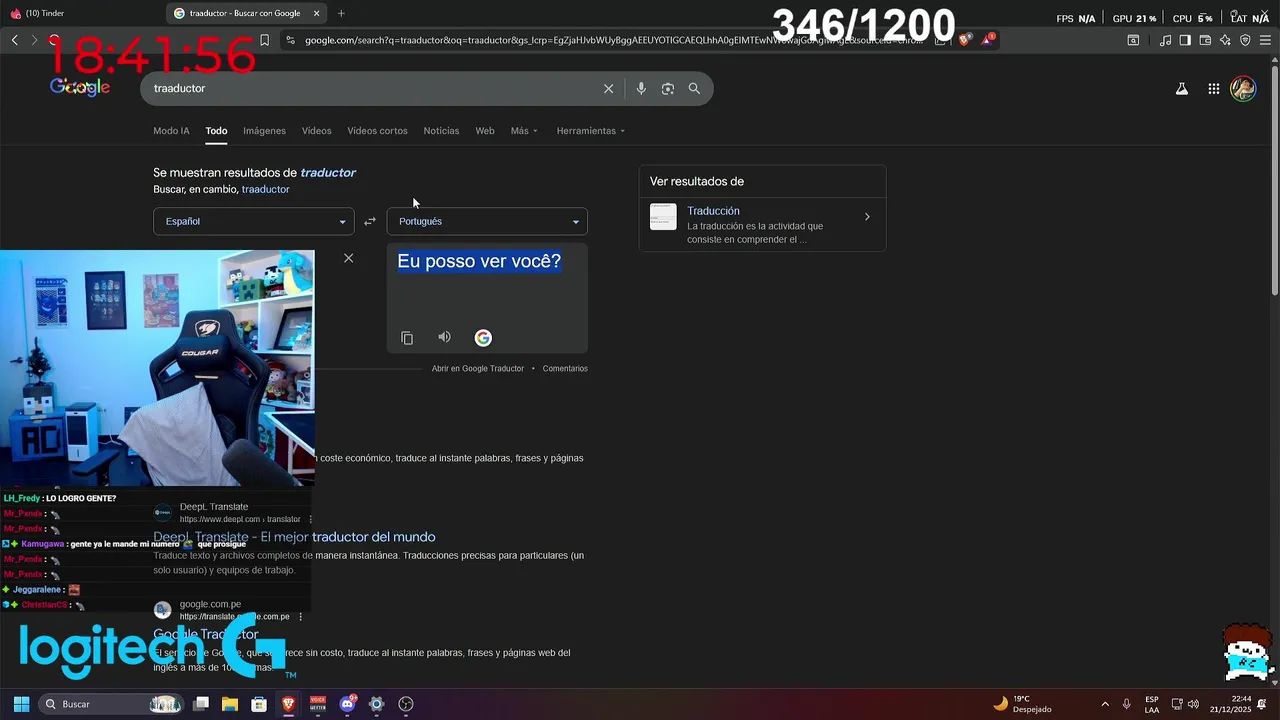Open google.com.pe result options menu
This screenshot has height=720, width=1280.
(300, 617)
